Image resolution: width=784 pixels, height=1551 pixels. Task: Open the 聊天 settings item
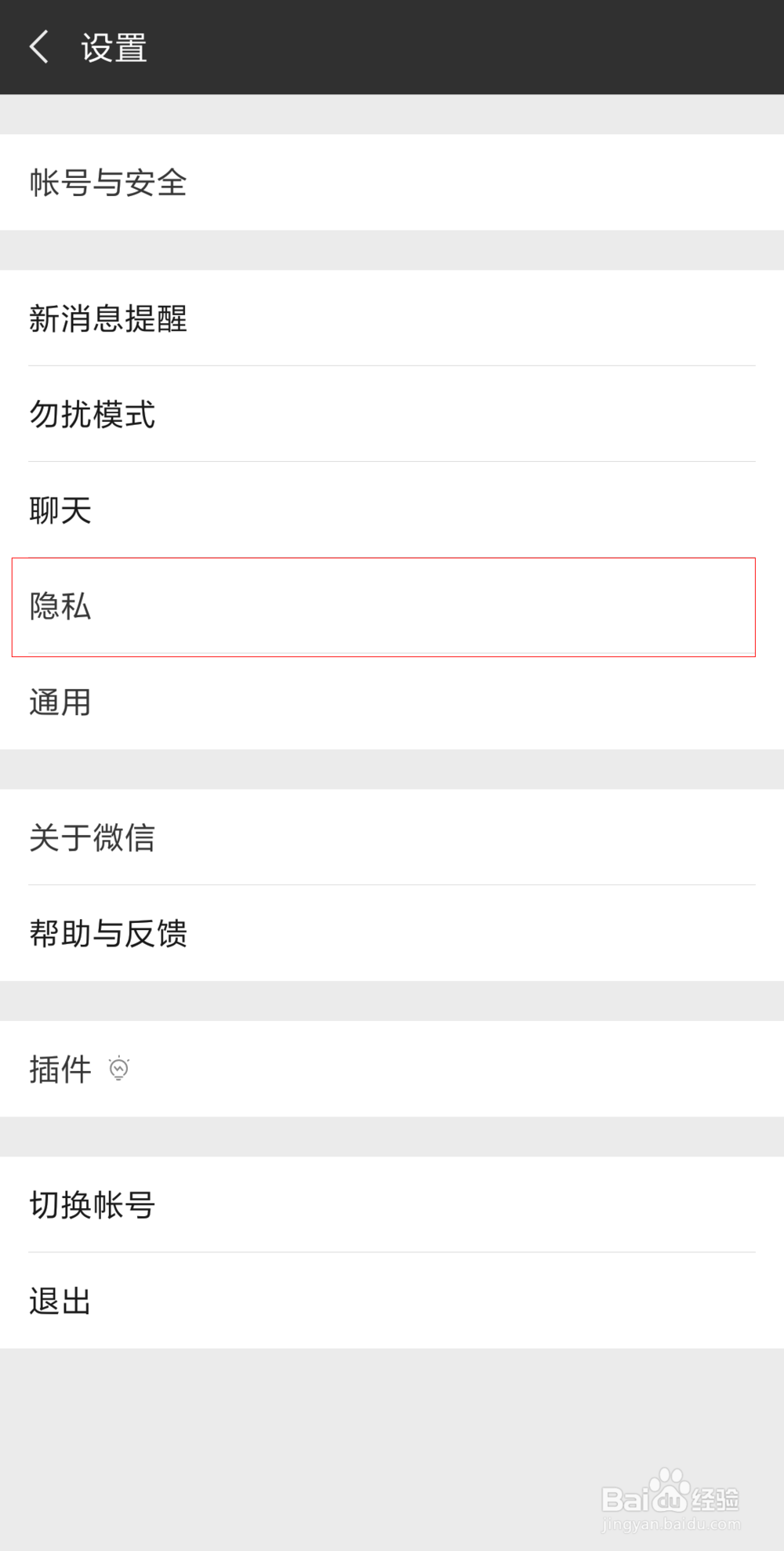click(x=392, y=510)
